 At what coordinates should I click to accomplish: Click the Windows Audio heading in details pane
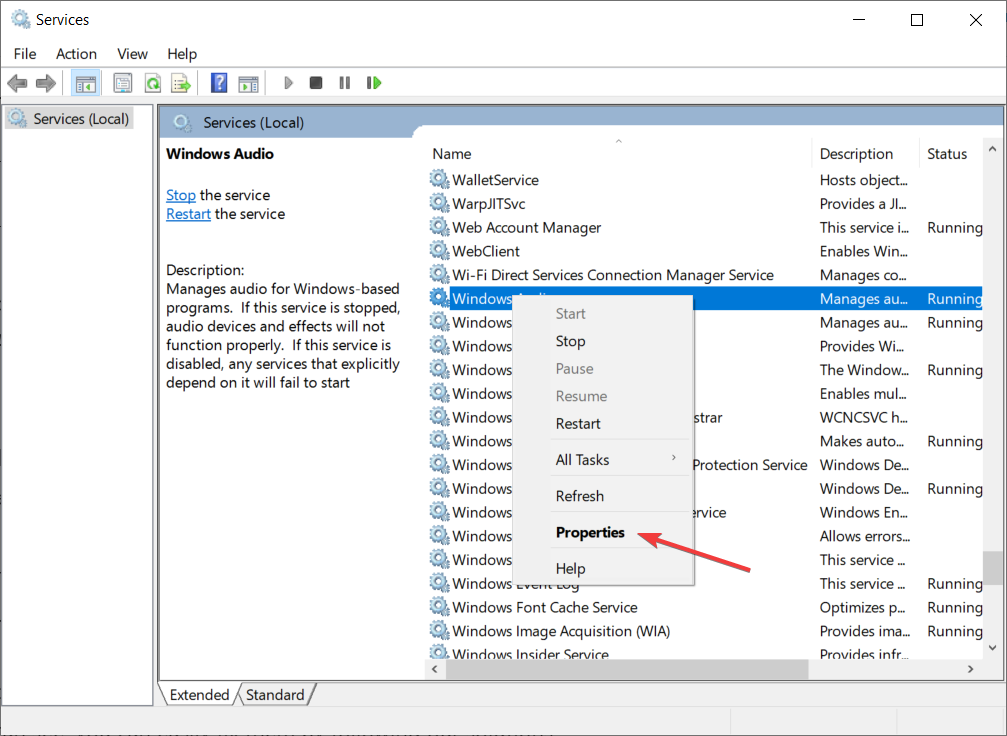click(x=220, y=154)
